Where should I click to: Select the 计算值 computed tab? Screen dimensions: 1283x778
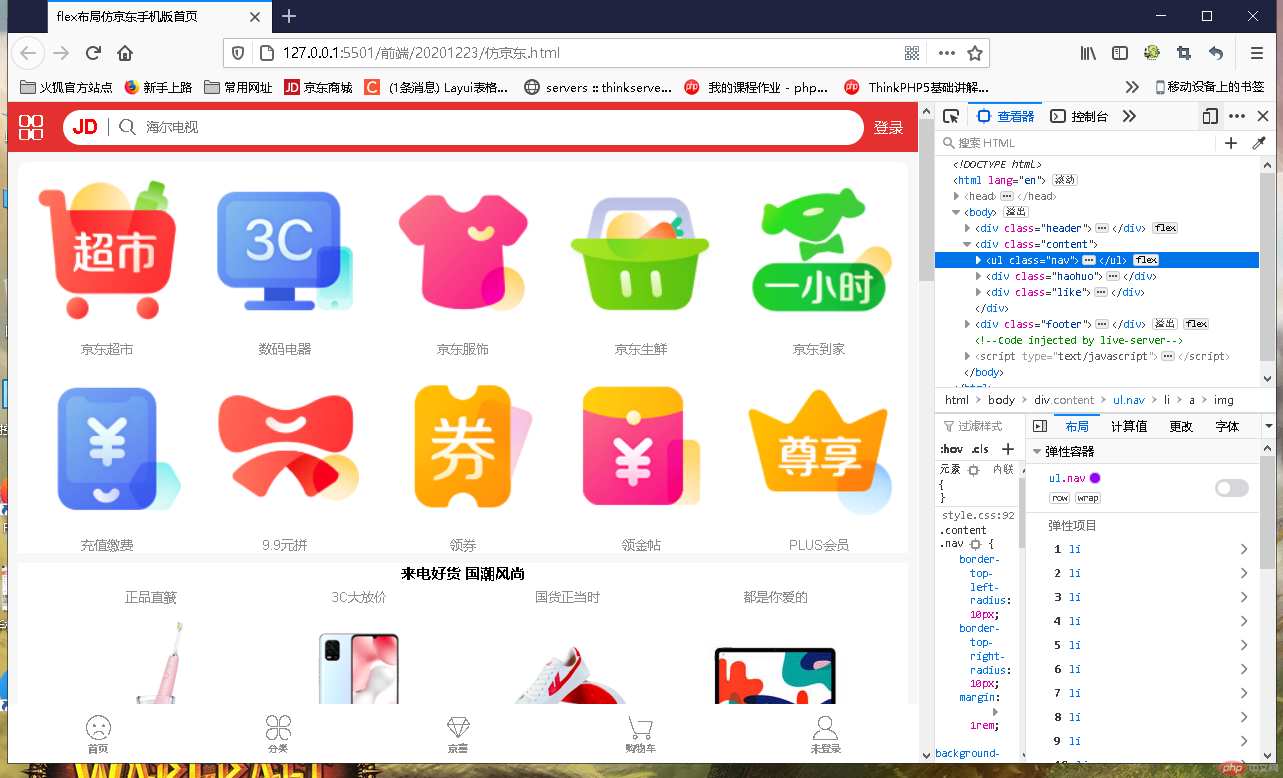[x=1129, y=426]
